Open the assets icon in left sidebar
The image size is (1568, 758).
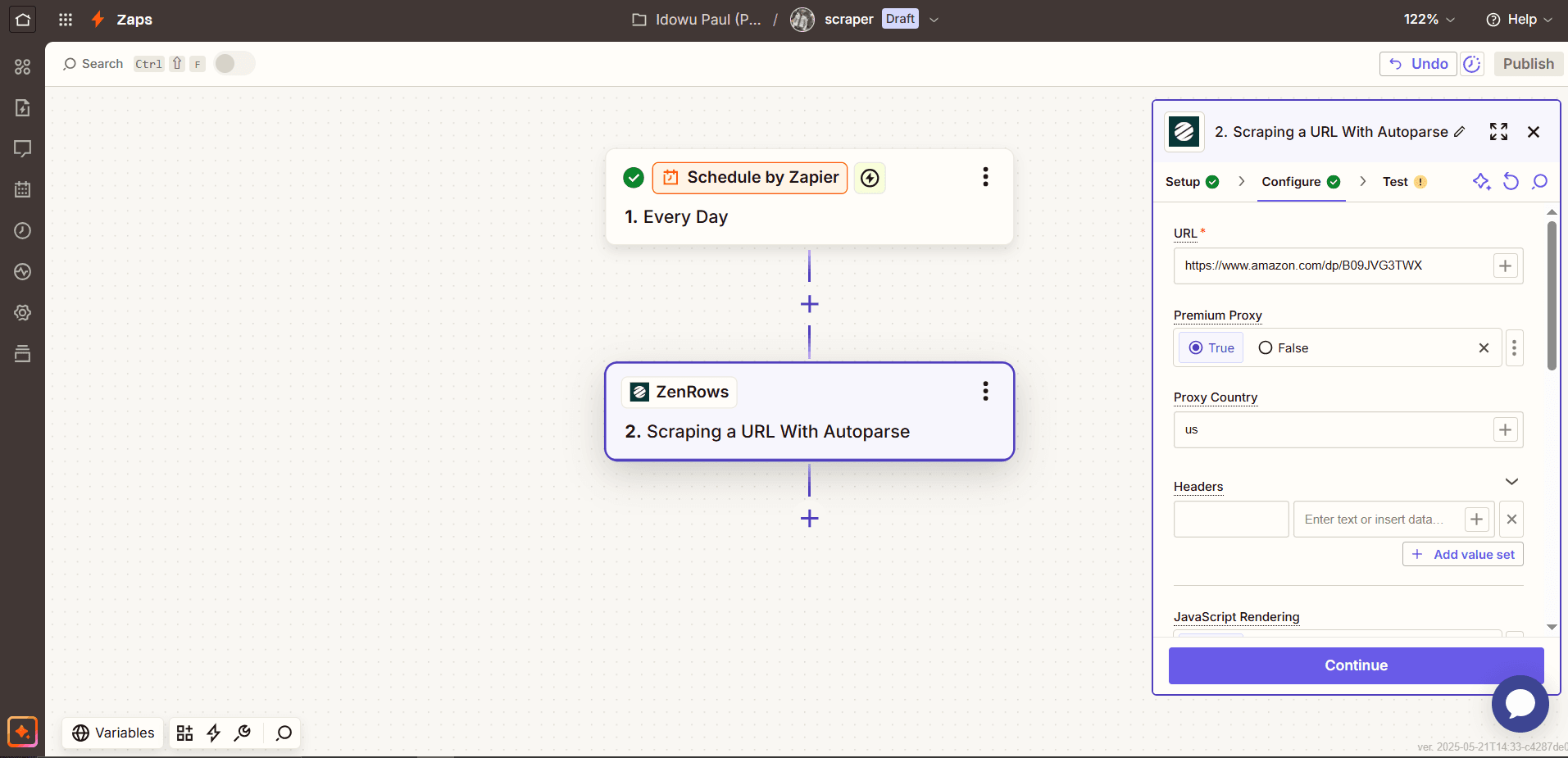23,66
